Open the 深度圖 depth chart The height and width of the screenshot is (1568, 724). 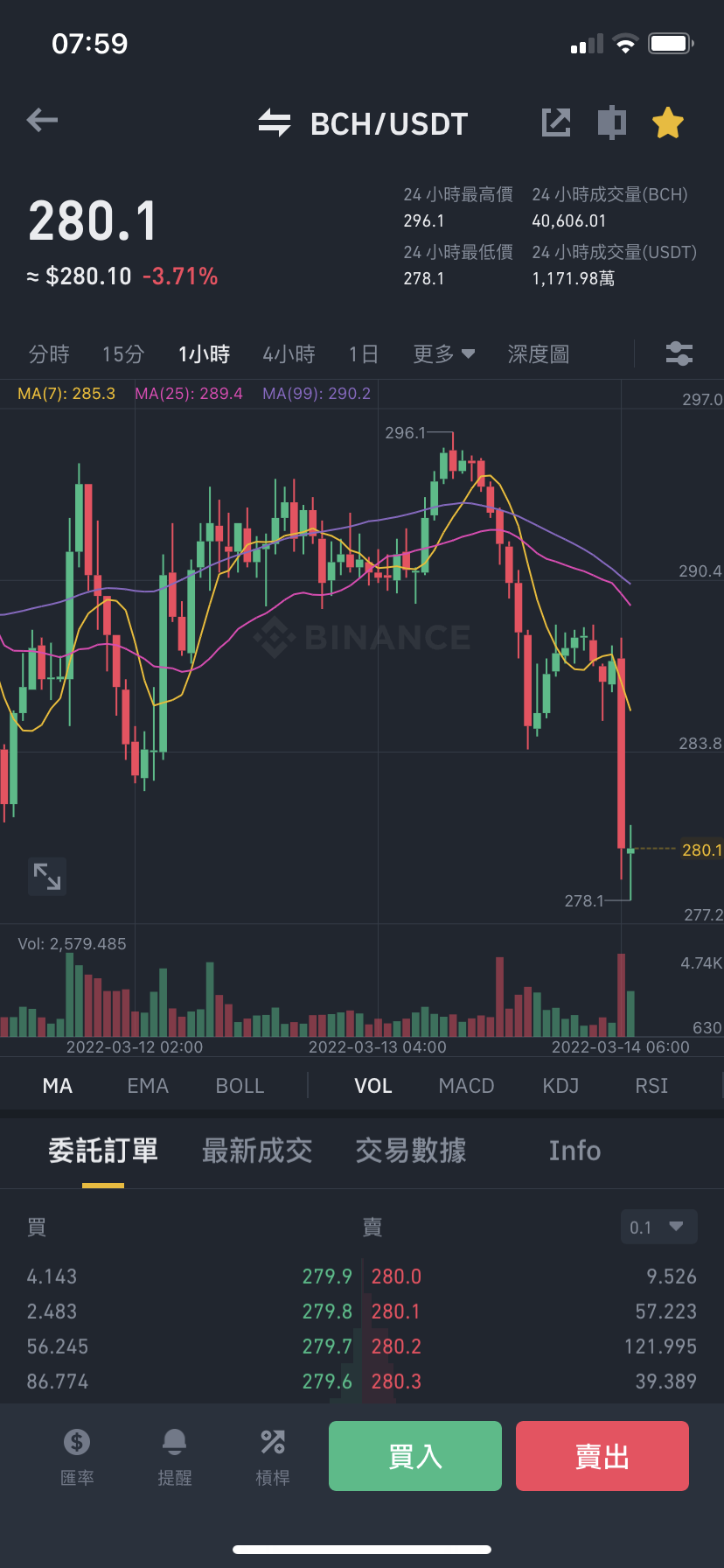539,353
